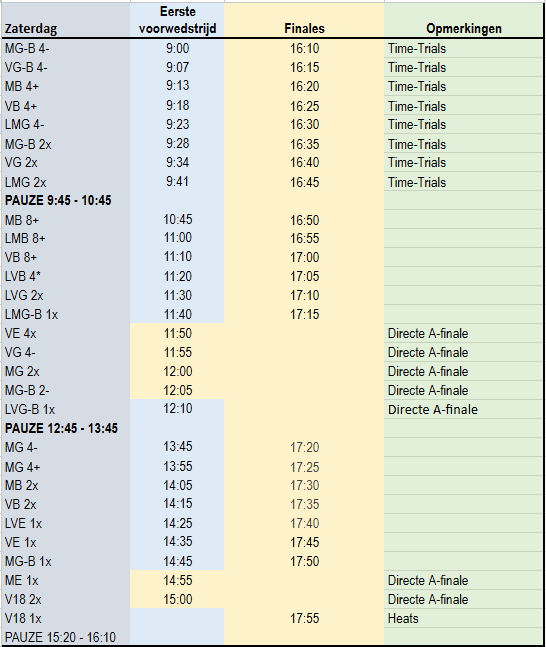Click the 12:05 cell for MG-B 2-
The width and height of the screenshot is (546, 647).
(x=177, y=390)
